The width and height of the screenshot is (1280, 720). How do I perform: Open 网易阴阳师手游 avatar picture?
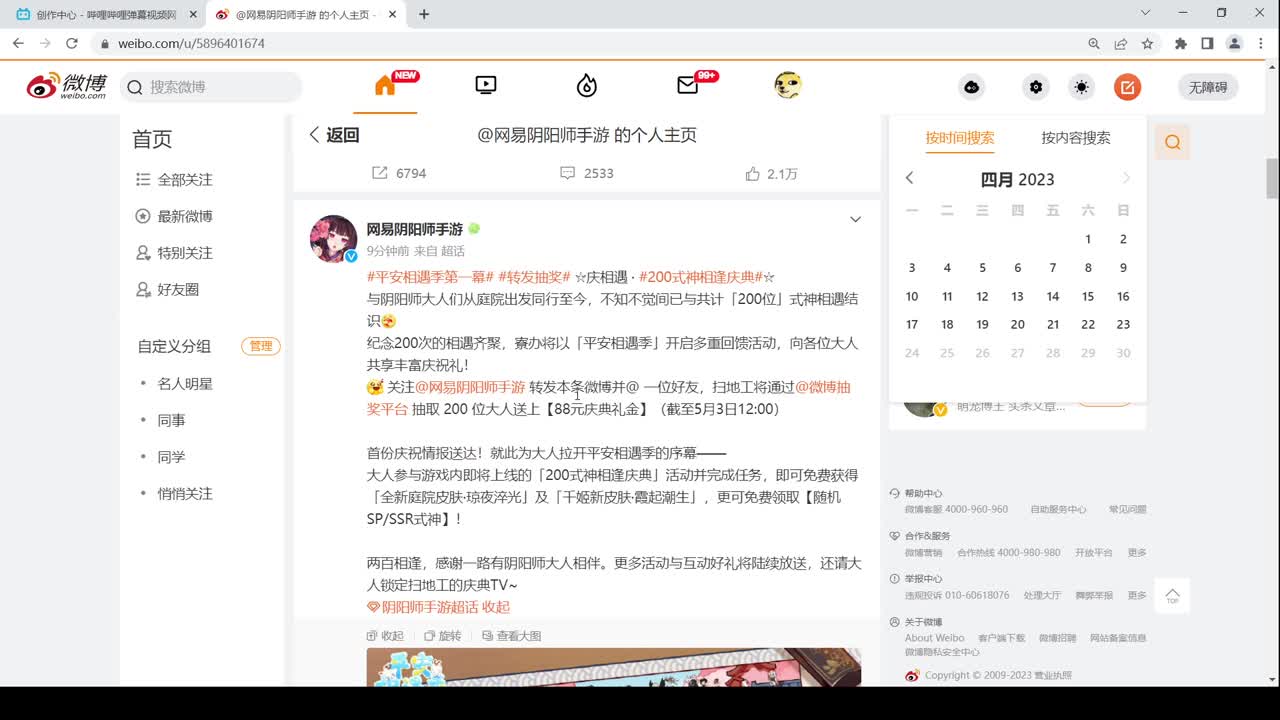point(334,239)
